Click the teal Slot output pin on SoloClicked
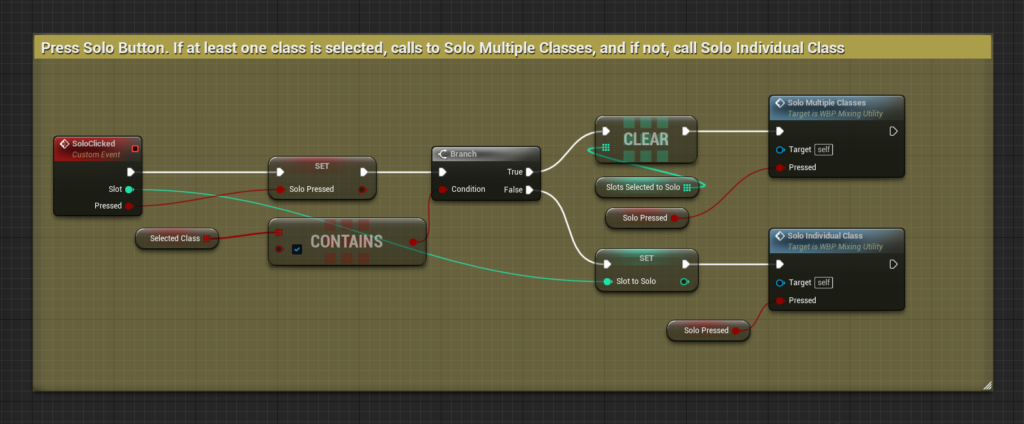This screenshot has height=424, width=1024. pyautogui.click(x=130, y=189)
